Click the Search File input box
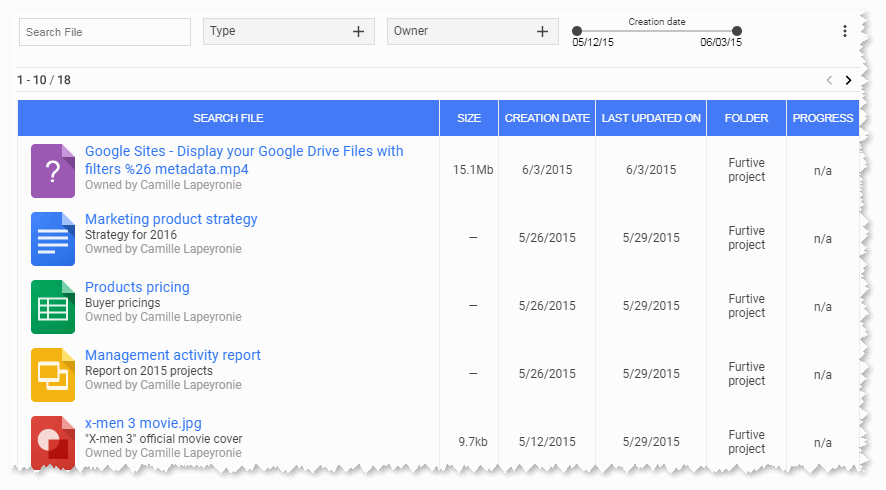The height and width of the screenshot is (490, 886). pos(105,32)
